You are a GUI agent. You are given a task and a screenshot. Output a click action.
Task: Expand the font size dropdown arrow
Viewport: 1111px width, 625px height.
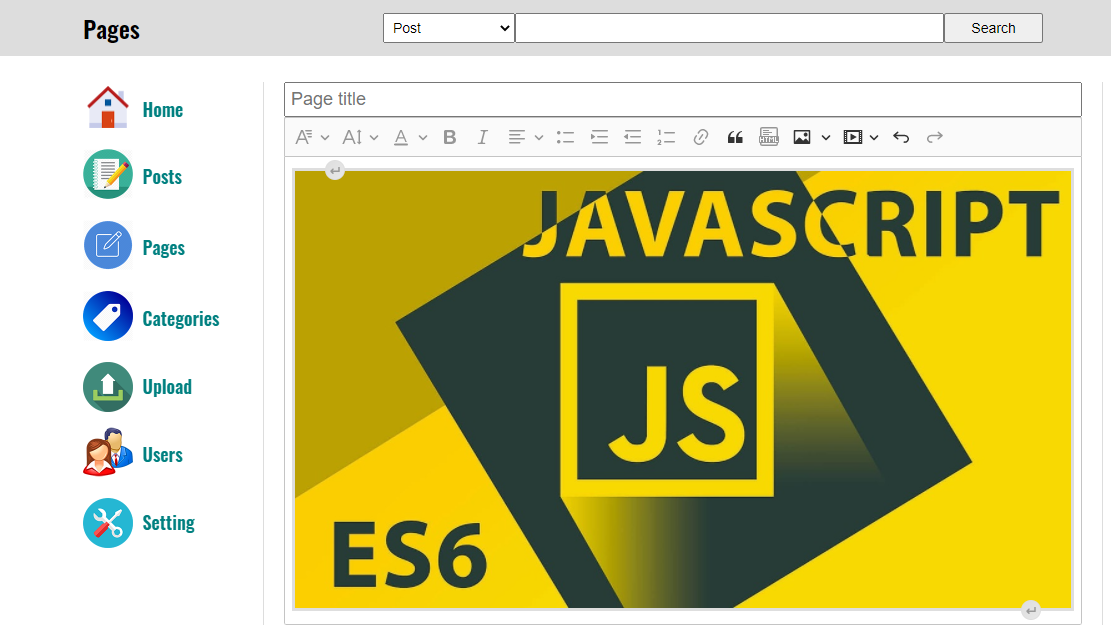click(373, 138)
